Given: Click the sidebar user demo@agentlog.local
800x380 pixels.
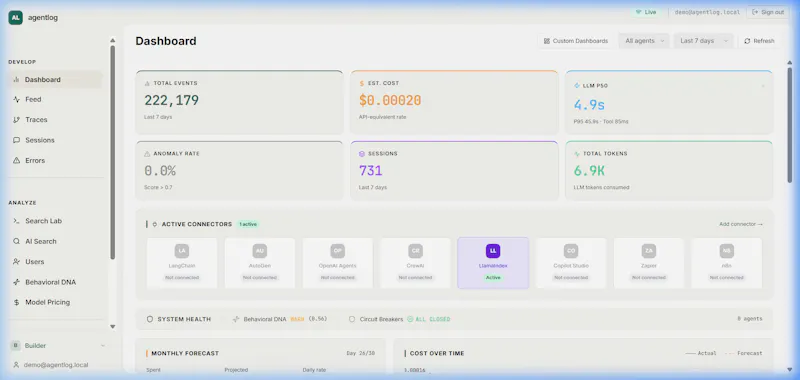Looking at the screenshot, I should (51, 365).
